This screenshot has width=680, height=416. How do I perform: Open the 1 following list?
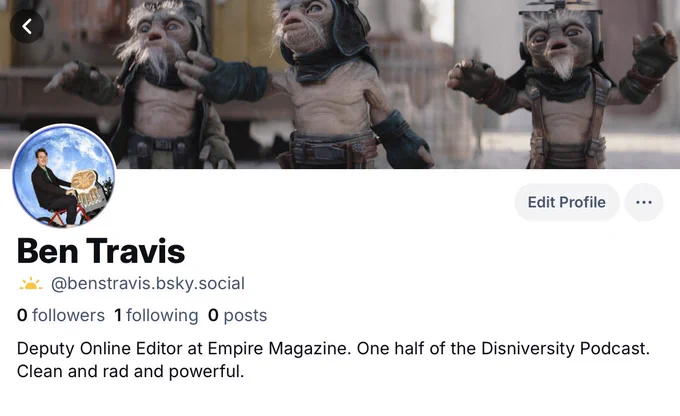tap(156, 315)
